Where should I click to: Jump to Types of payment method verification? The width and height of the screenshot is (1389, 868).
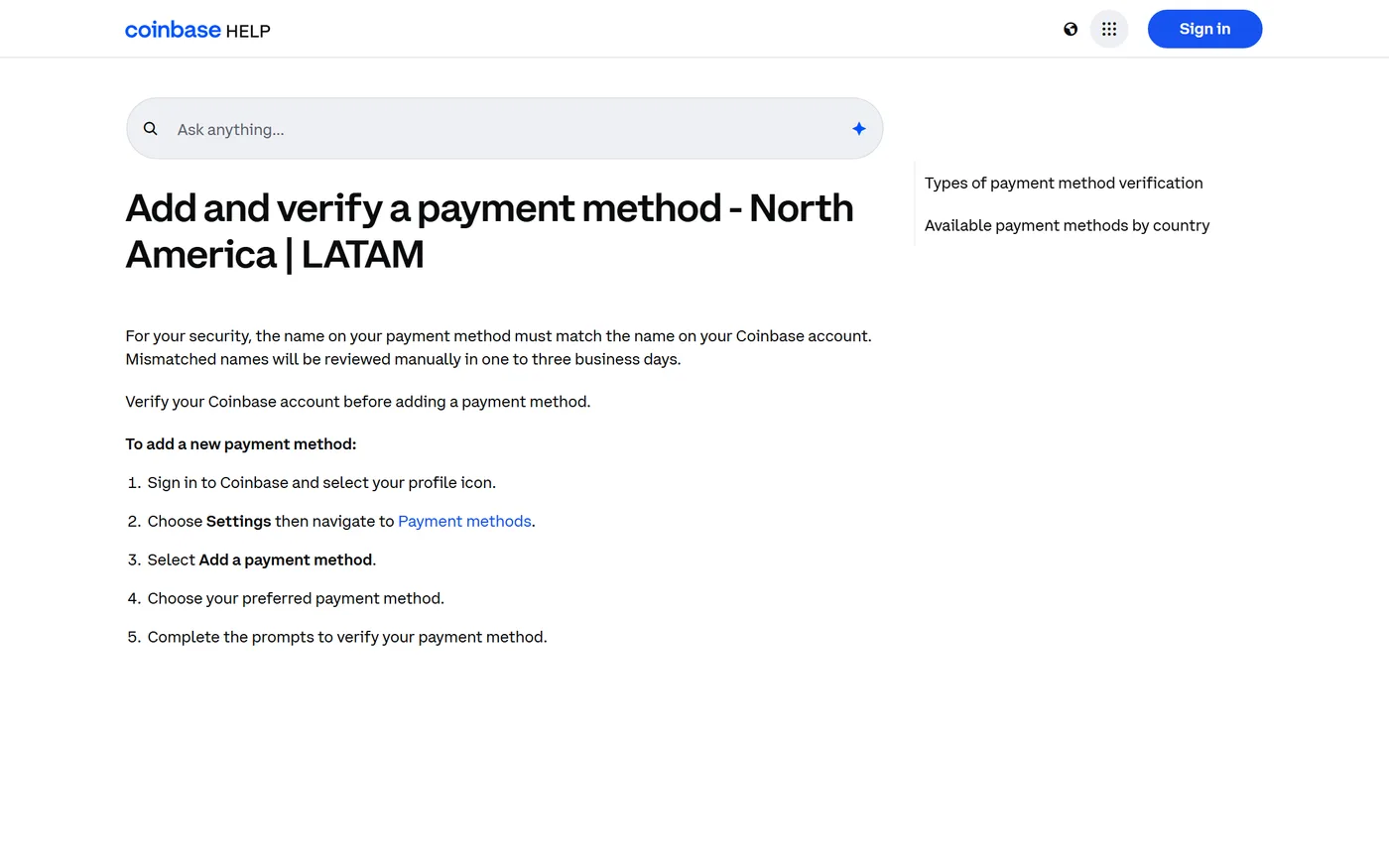coord(1064,184)
